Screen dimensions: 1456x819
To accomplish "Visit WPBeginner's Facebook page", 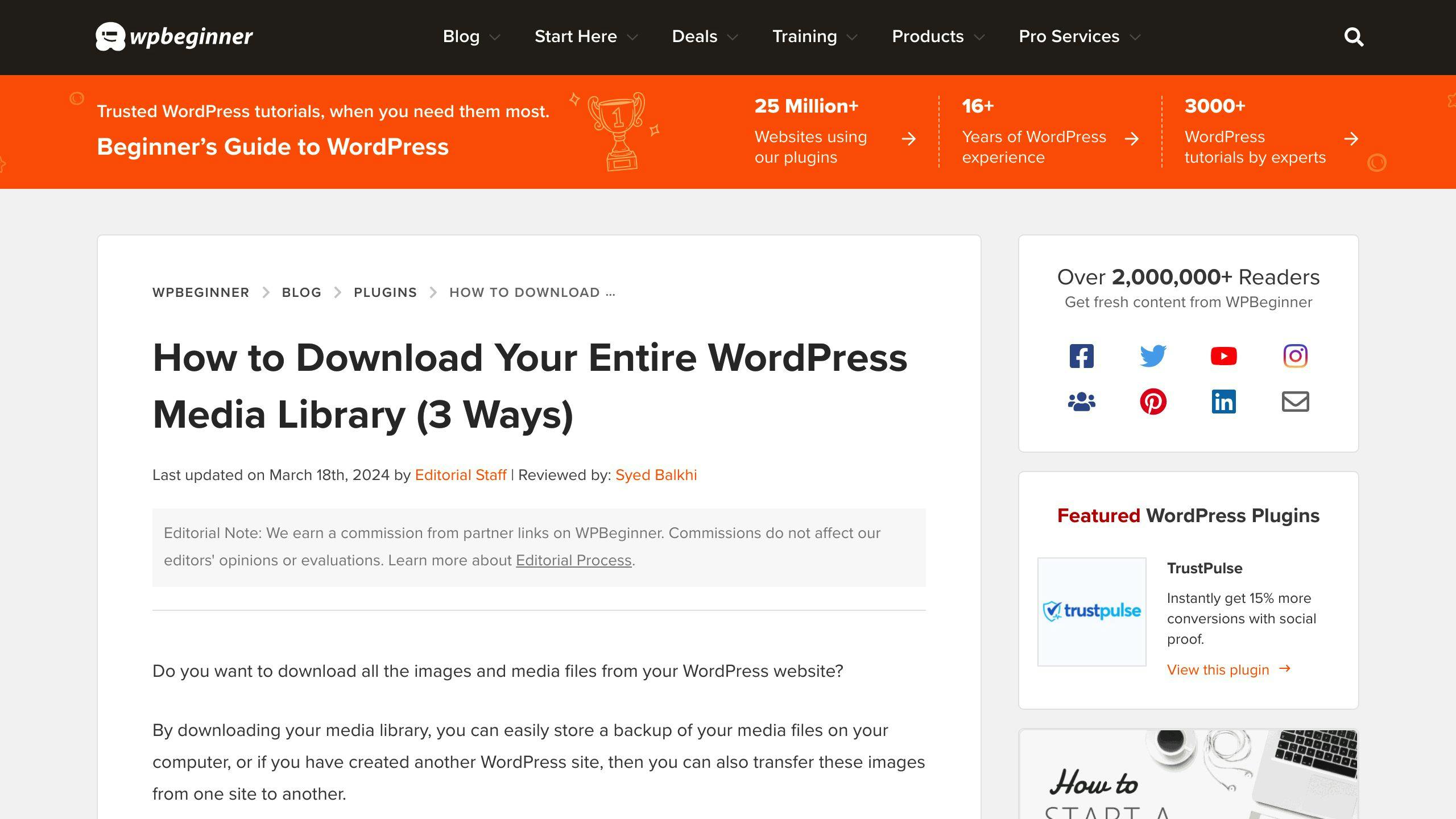I will pyautogui.click(x=1081, y=355).
